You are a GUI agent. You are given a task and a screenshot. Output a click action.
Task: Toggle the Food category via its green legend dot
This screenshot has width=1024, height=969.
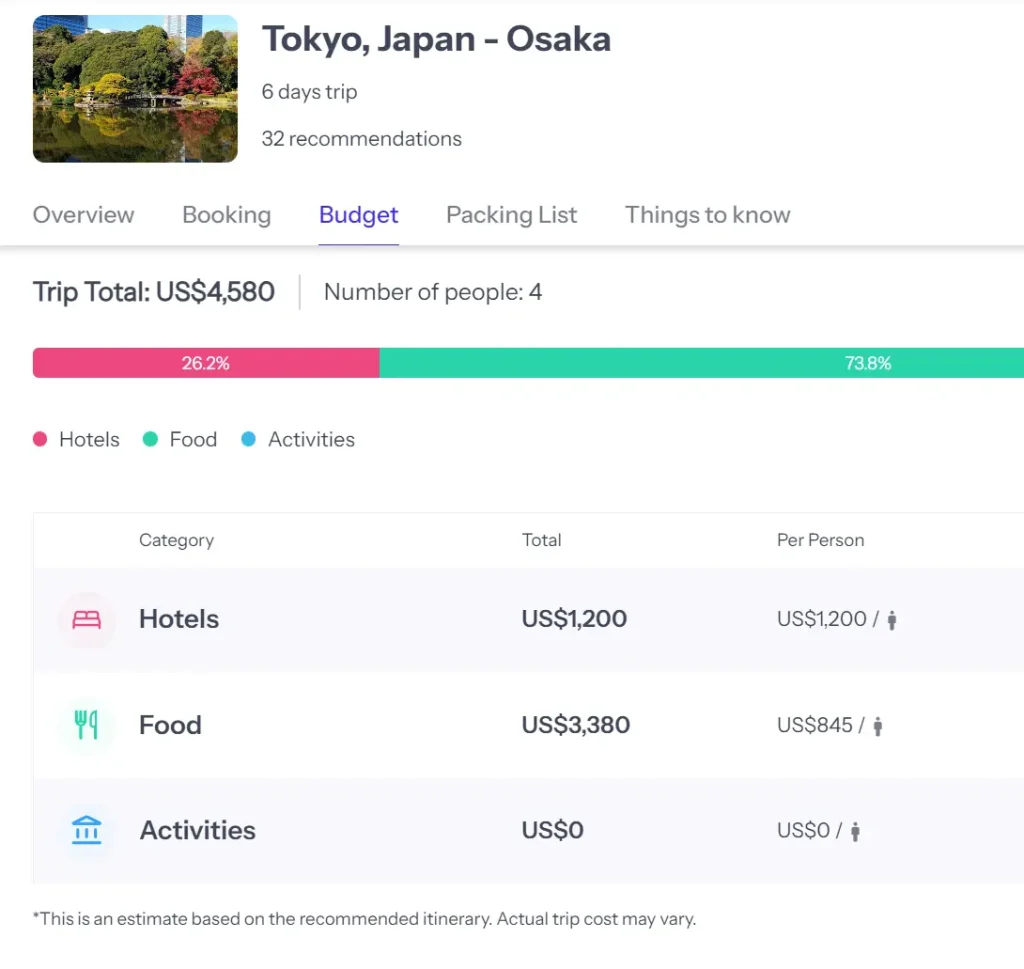[x=151, y=439]
